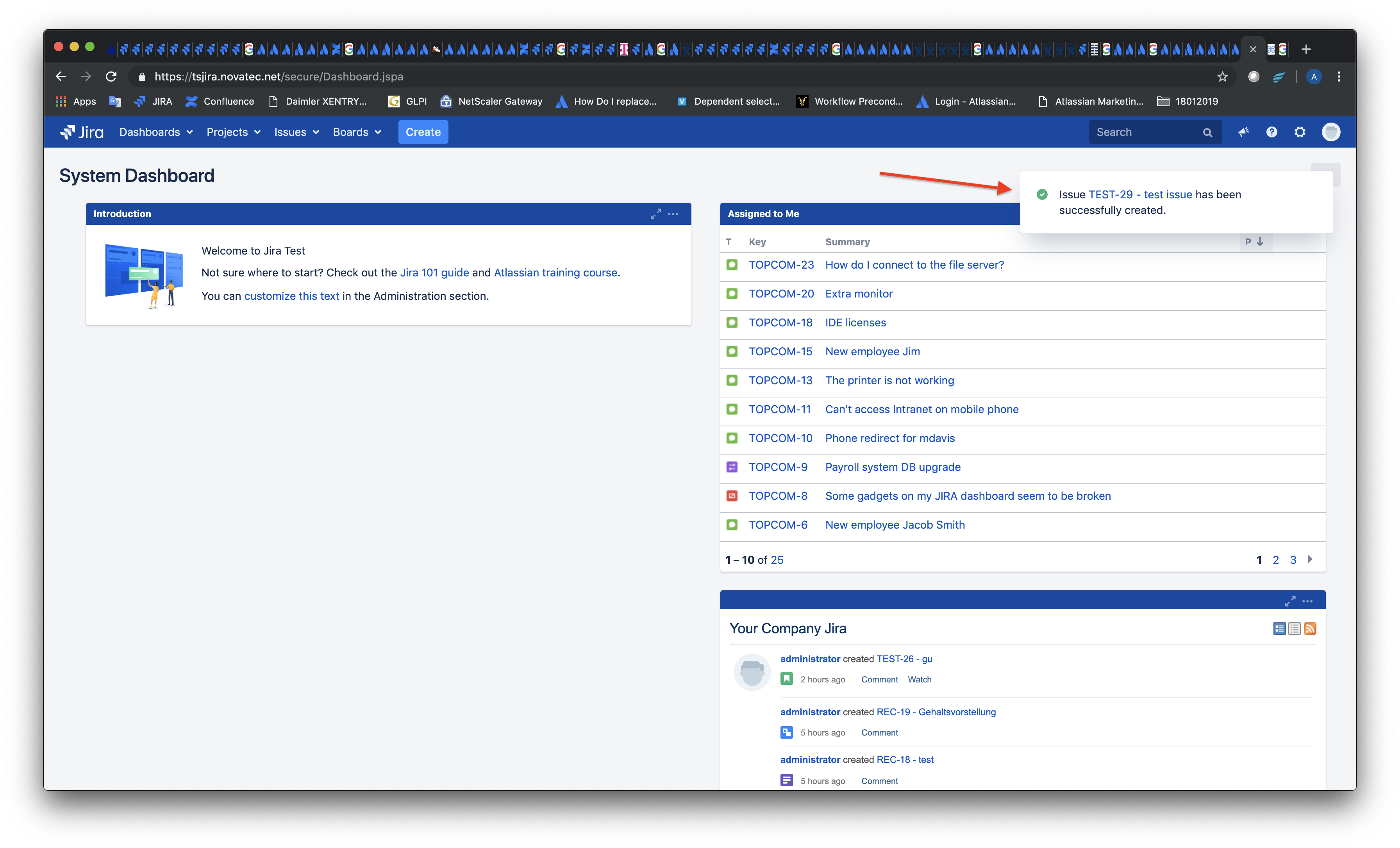Switch activity stream to full view icon

pos(1279,628)
